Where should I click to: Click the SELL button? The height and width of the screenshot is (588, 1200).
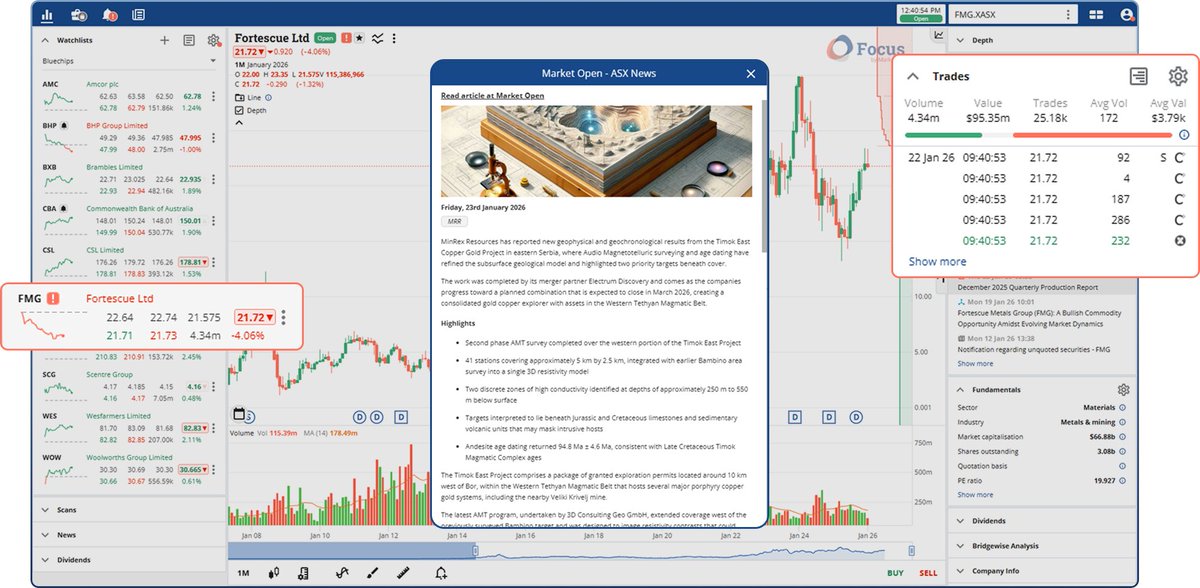click(x=928, y=573)
